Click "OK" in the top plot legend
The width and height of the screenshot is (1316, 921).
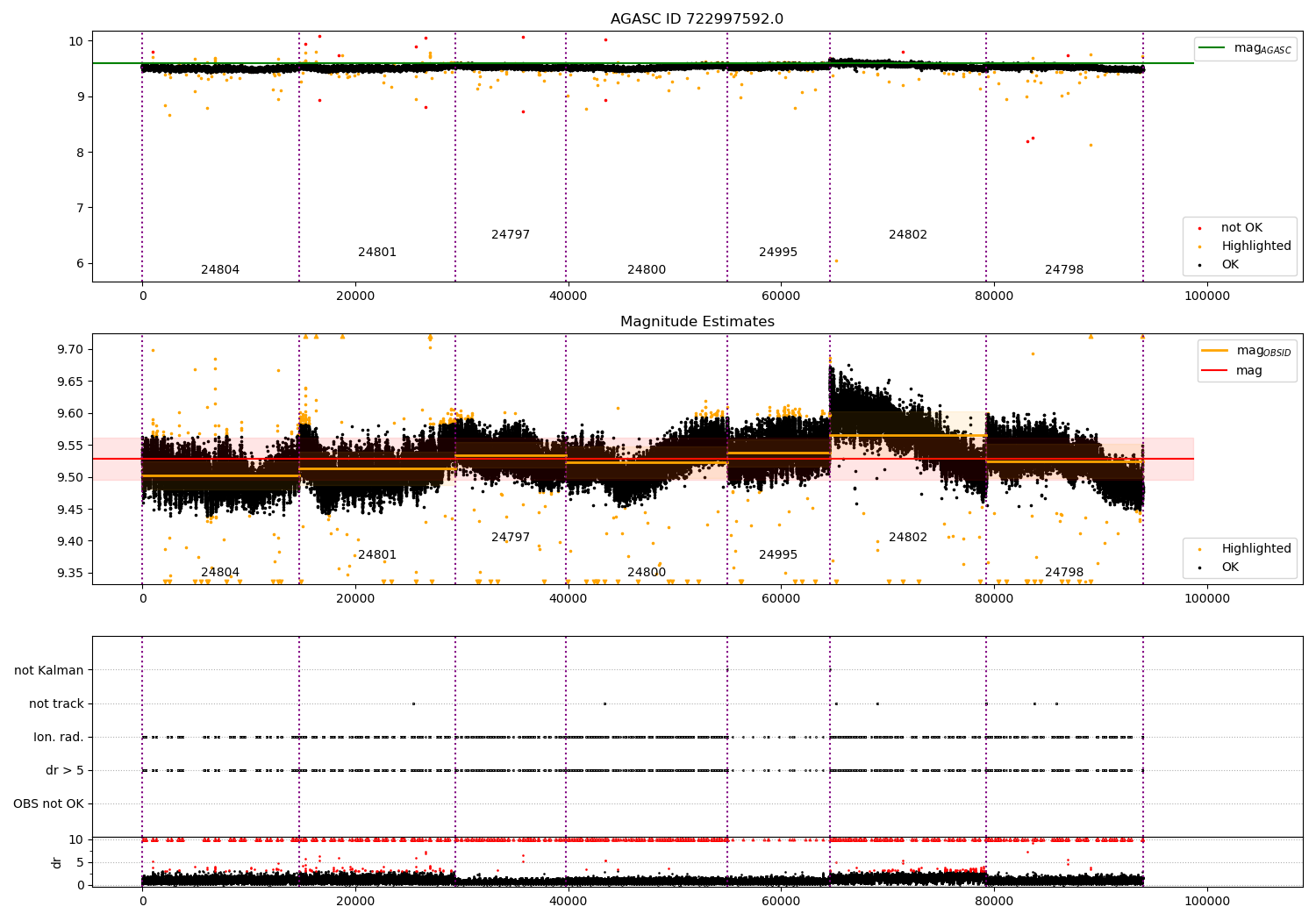tap(1230, 265)
